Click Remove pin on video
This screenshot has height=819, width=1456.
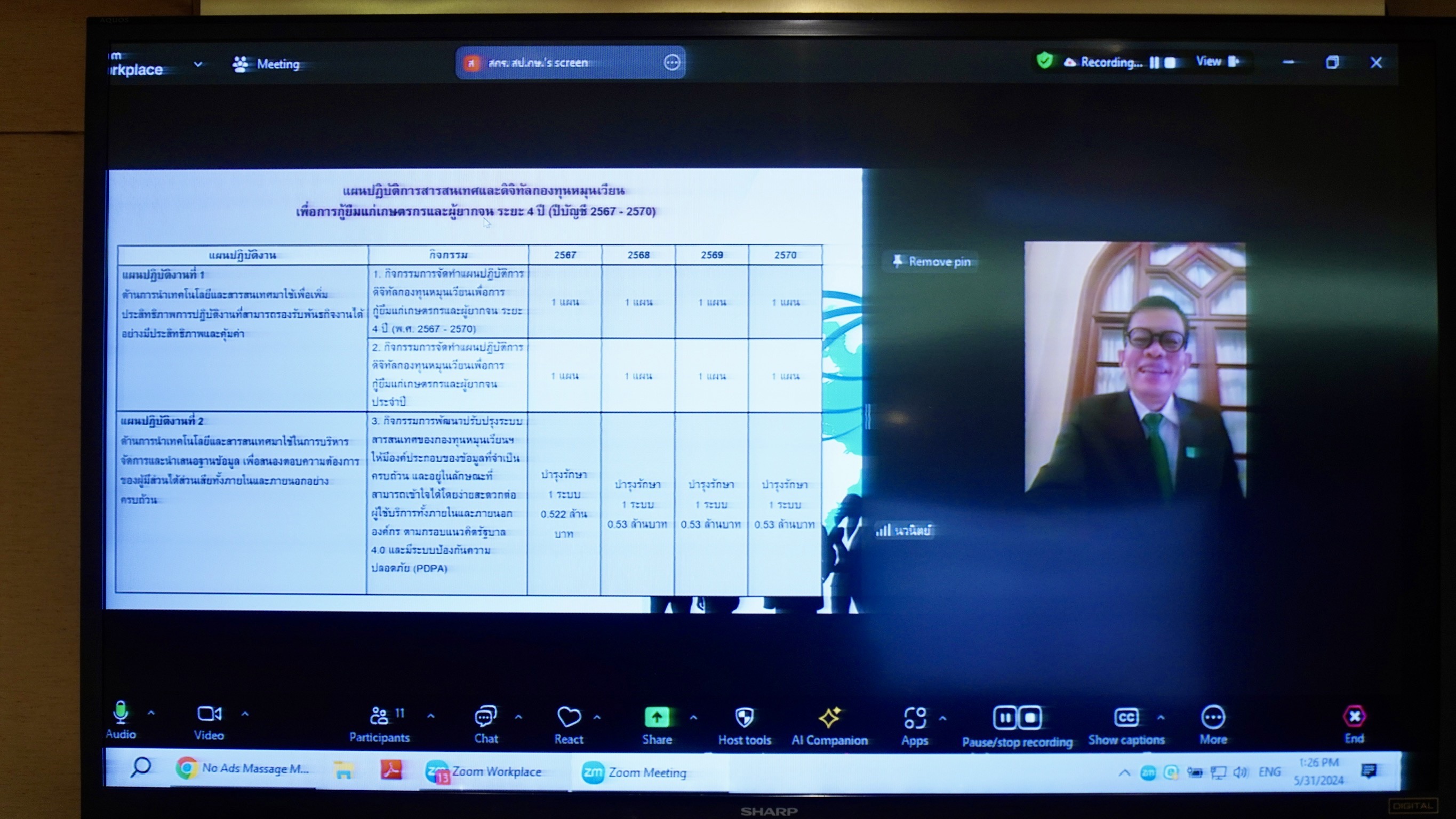point(931,261)
